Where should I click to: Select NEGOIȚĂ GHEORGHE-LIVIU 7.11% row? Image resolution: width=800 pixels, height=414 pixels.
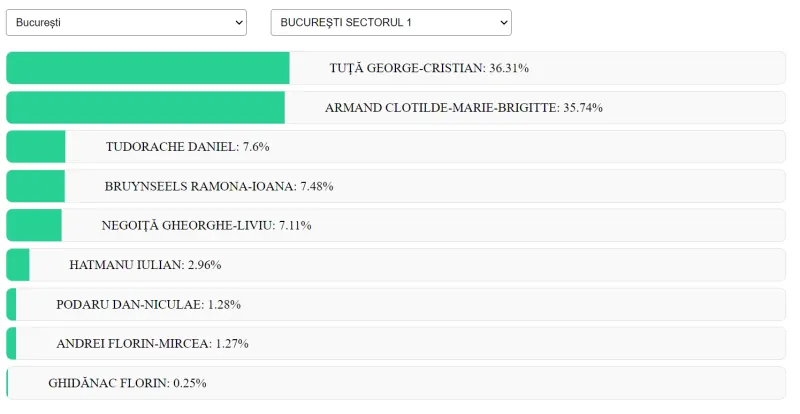coord(396,225)
